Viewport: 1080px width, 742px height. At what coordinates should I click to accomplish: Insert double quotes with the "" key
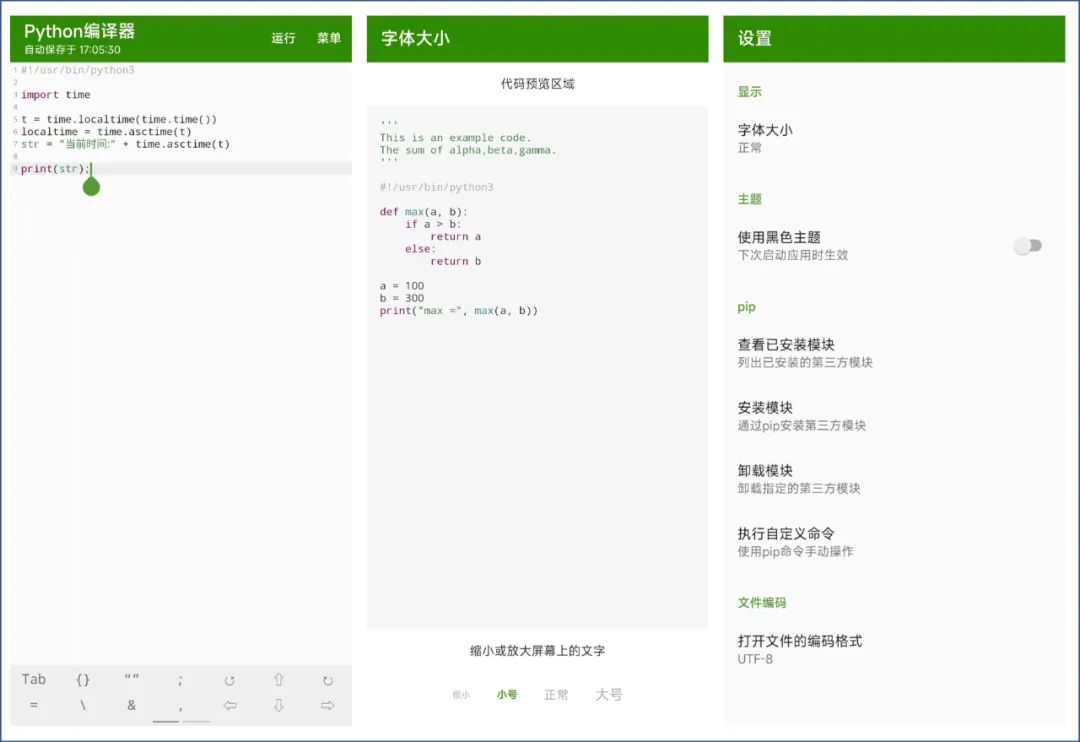point(132,678)
